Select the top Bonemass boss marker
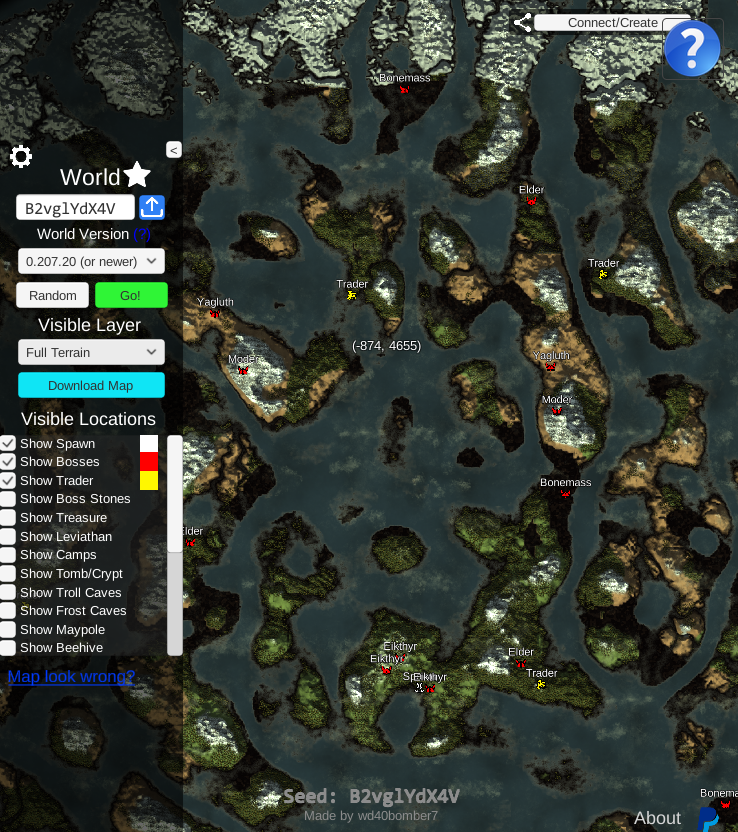738x832 pixels. [404, 89]
